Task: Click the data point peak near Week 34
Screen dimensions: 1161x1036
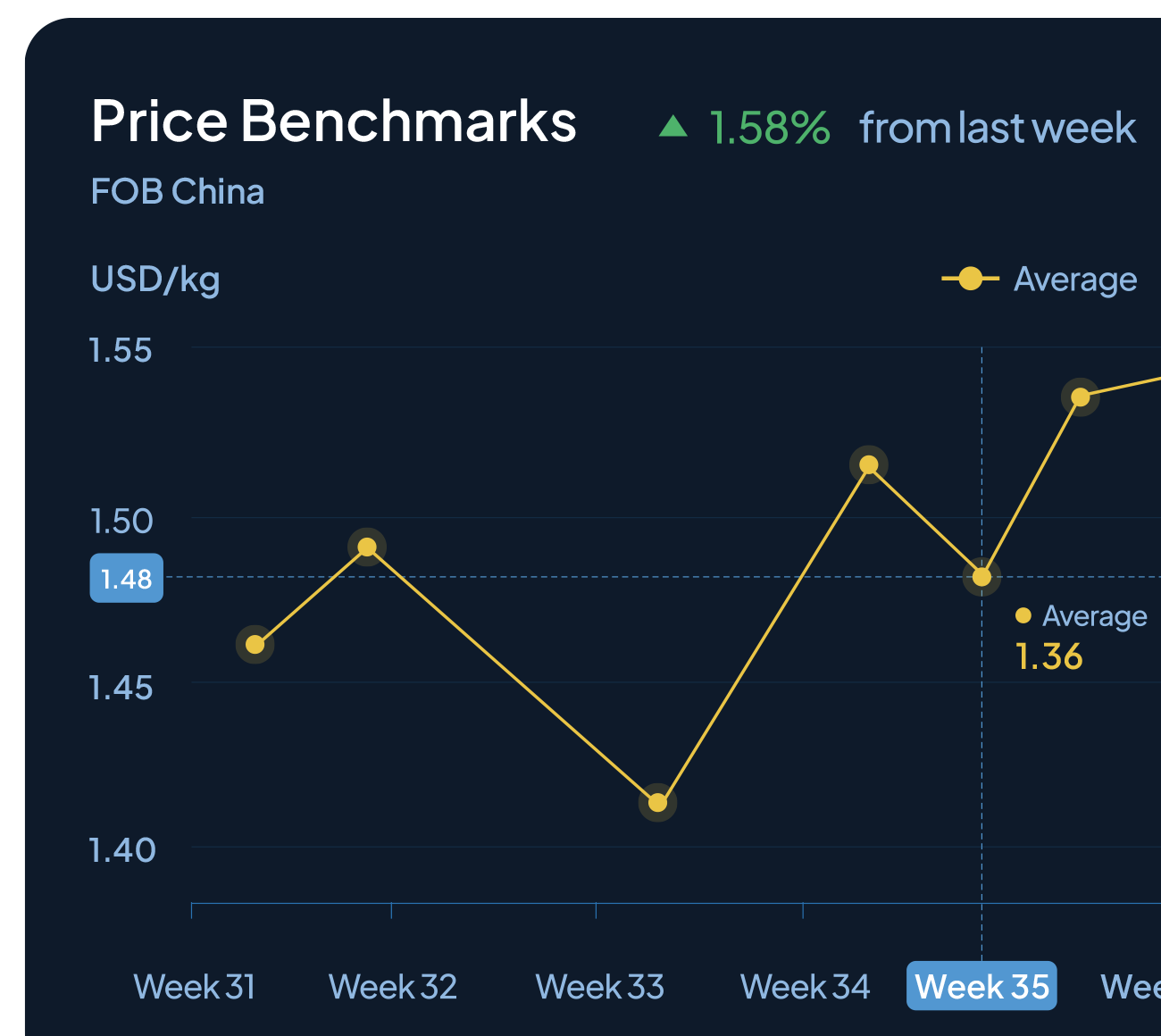Action: tap(869, 464)
